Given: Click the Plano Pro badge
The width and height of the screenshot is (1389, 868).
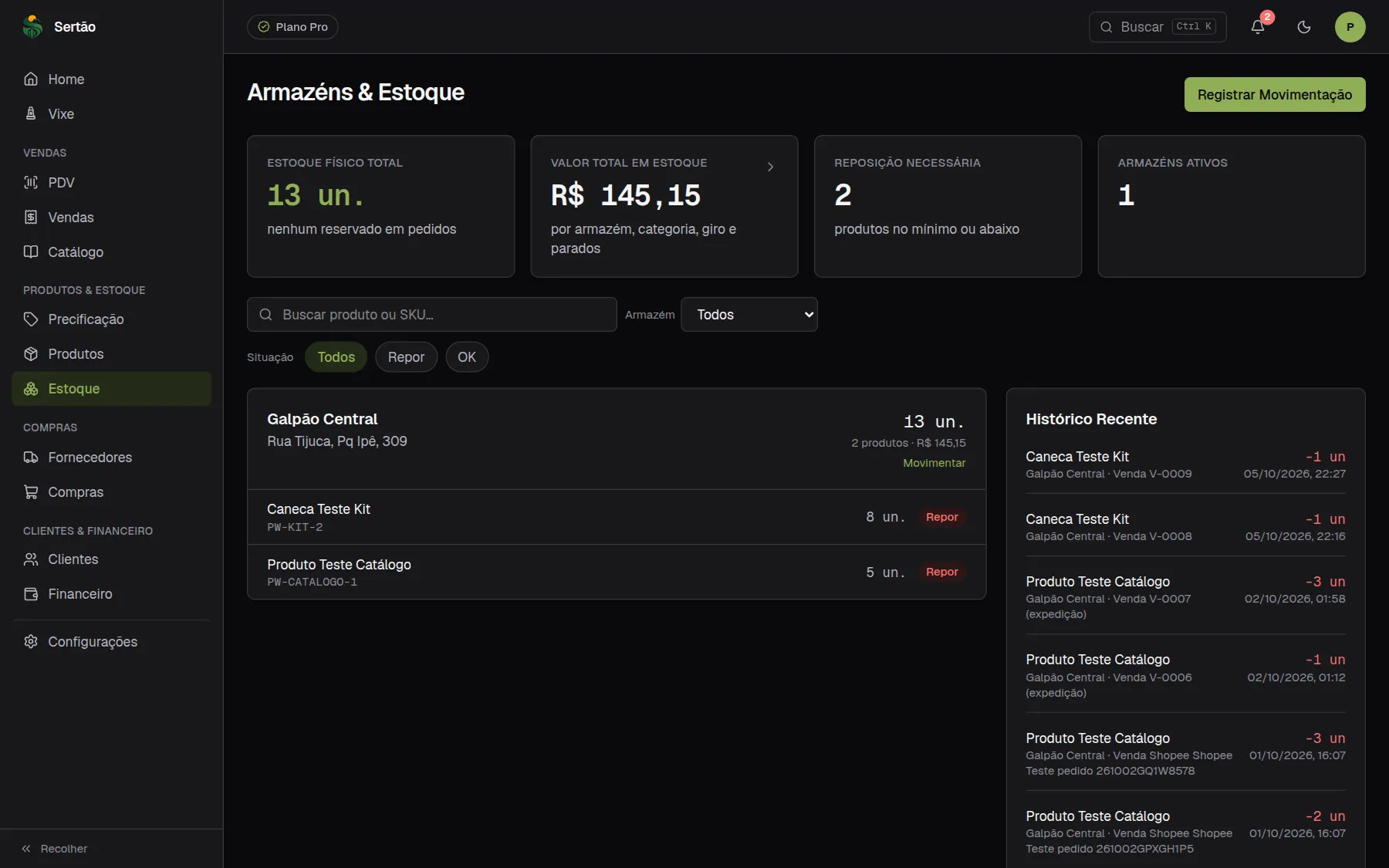Looking at the screenshot, I should (292, 27).
